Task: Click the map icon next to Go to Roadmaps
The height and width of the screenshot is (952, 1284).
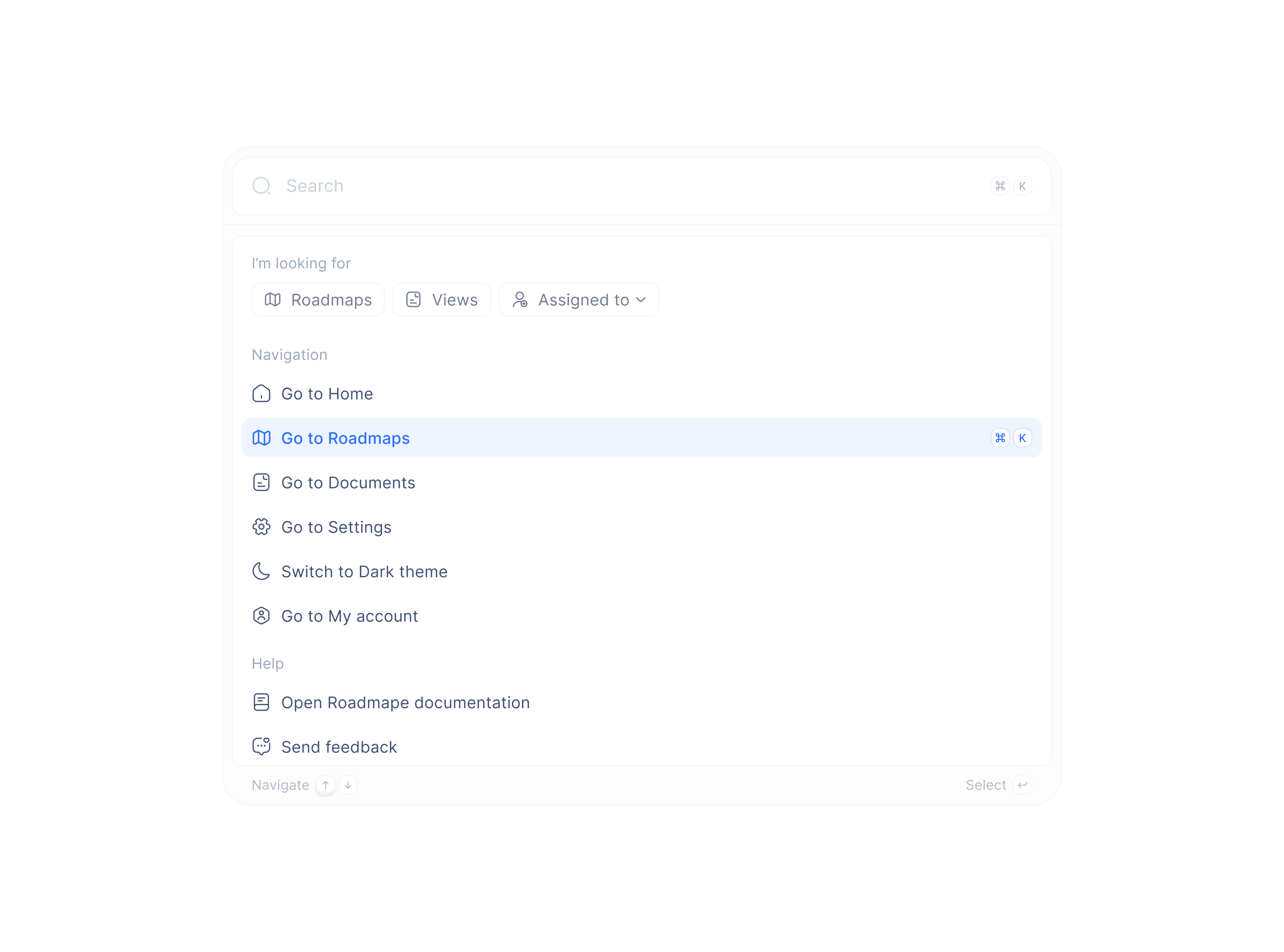Action: click(262, 438)
